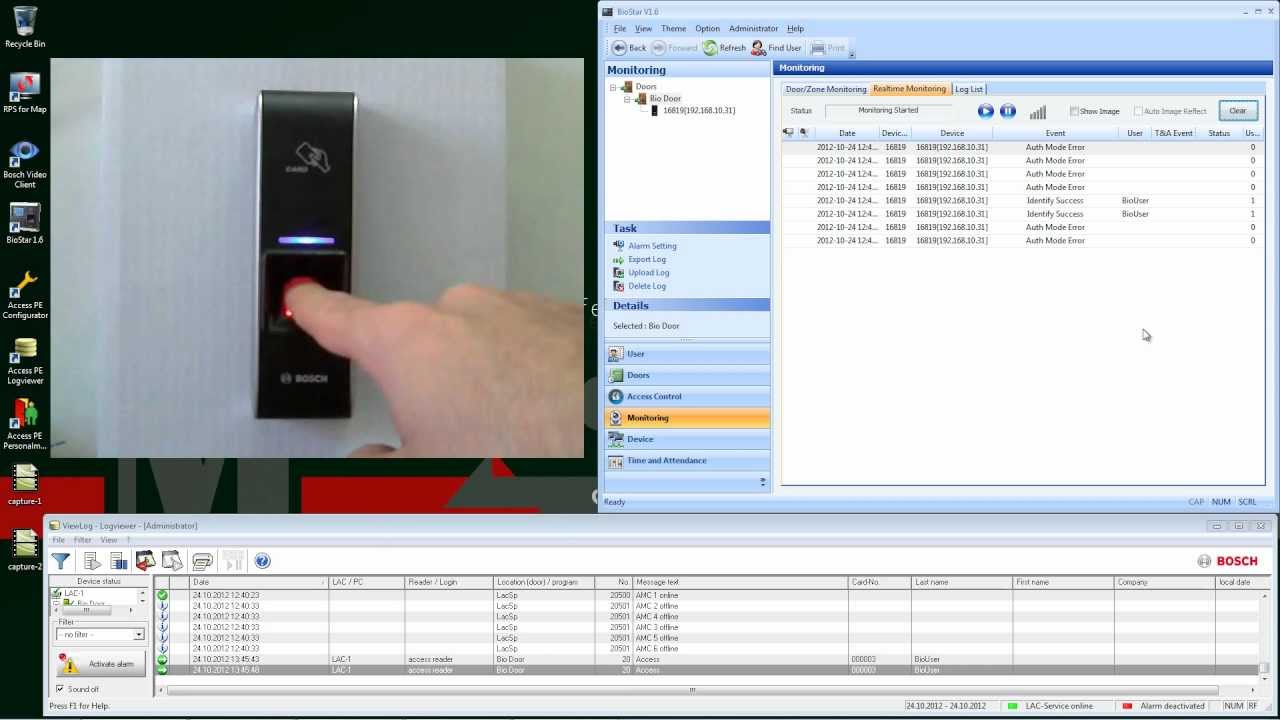Start realtime monitoring with play icon
Viewport: 1280px width, 720px height.
(986, 111)
